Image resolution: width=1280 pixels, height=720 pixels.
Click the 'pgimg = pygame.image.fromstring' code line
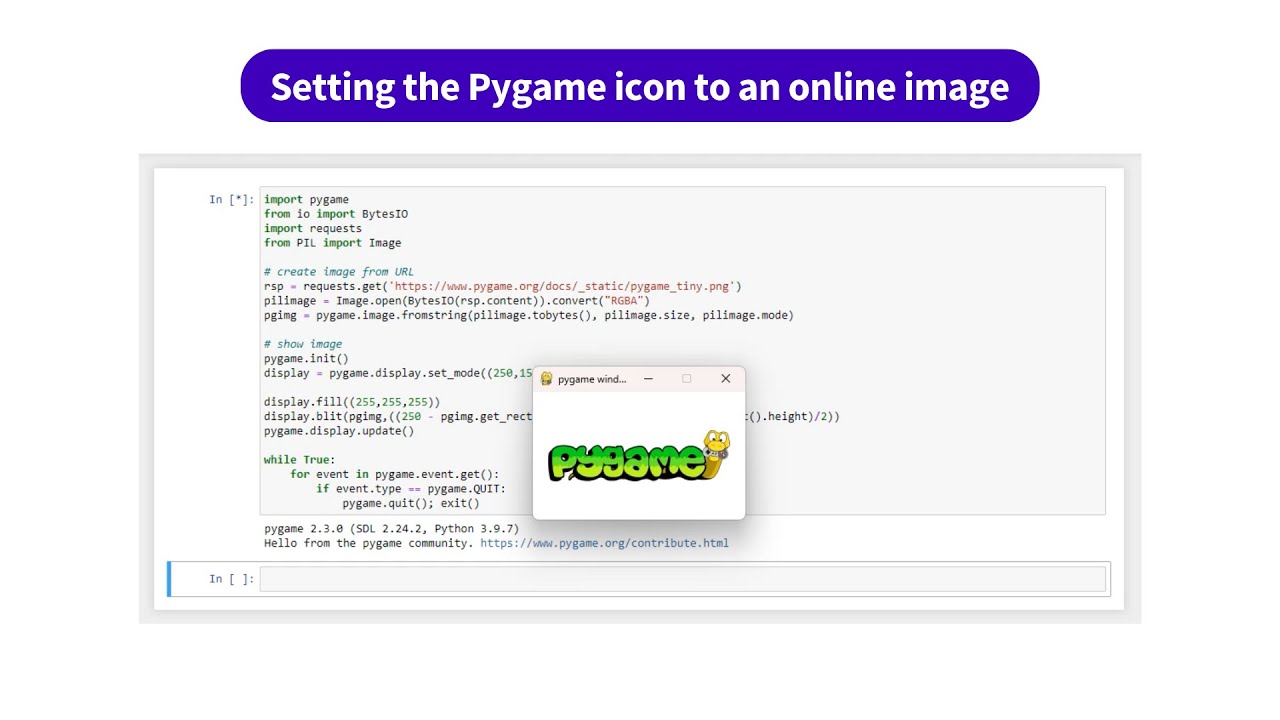(529, 315)
